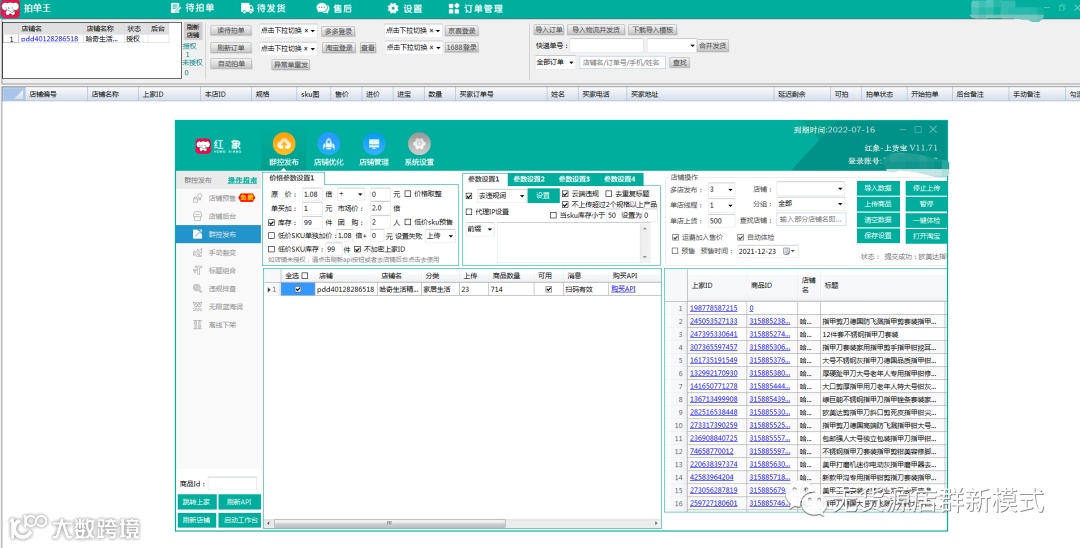The image size is (1080, 548).
Task: Toggle the 低价SKU单独加价 checkbox
Action: click(x=271, y=235)
